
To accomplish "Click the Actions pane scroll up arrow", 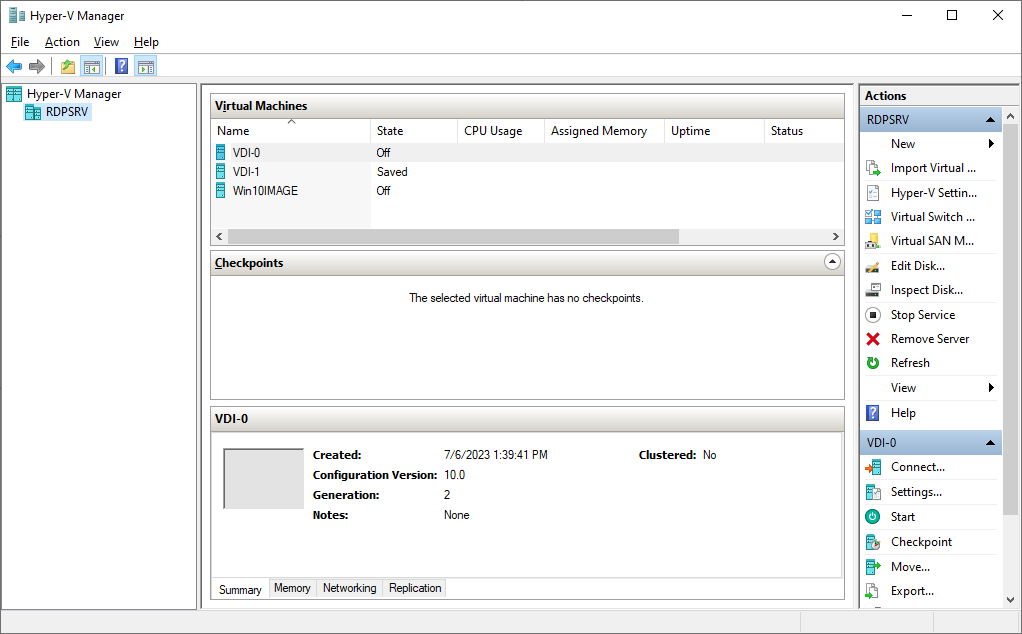I will click(x=1010, y=117).
